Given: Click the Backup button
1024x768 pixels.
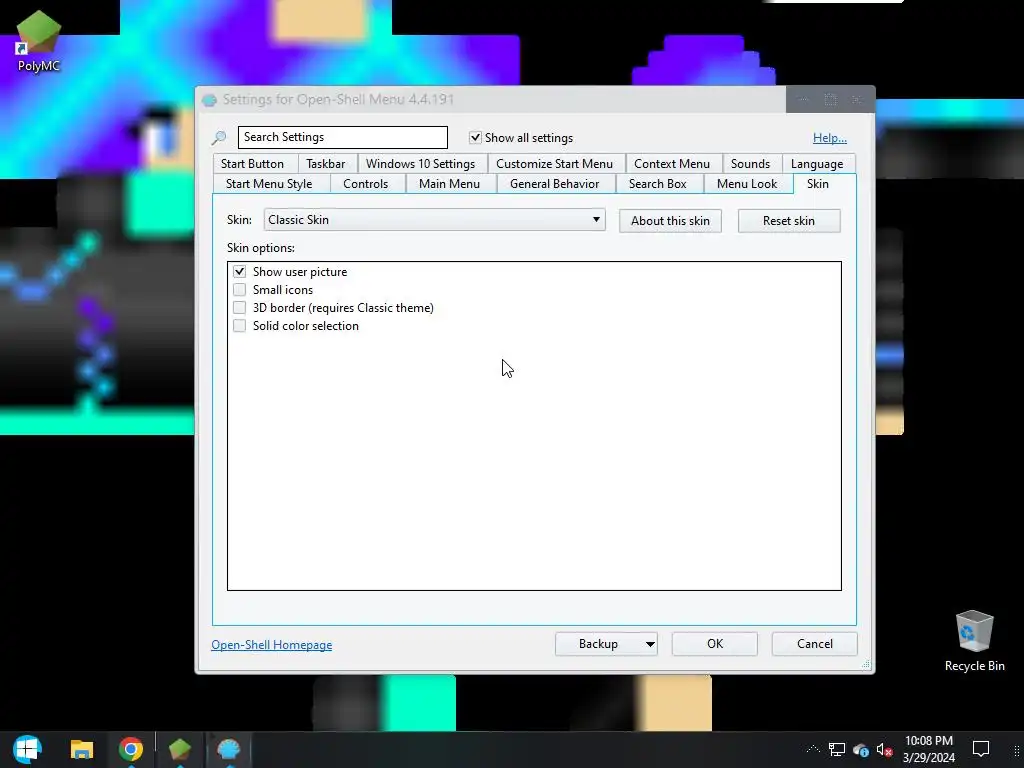Looking at the screenshot, I should click(x=598, y=644).
